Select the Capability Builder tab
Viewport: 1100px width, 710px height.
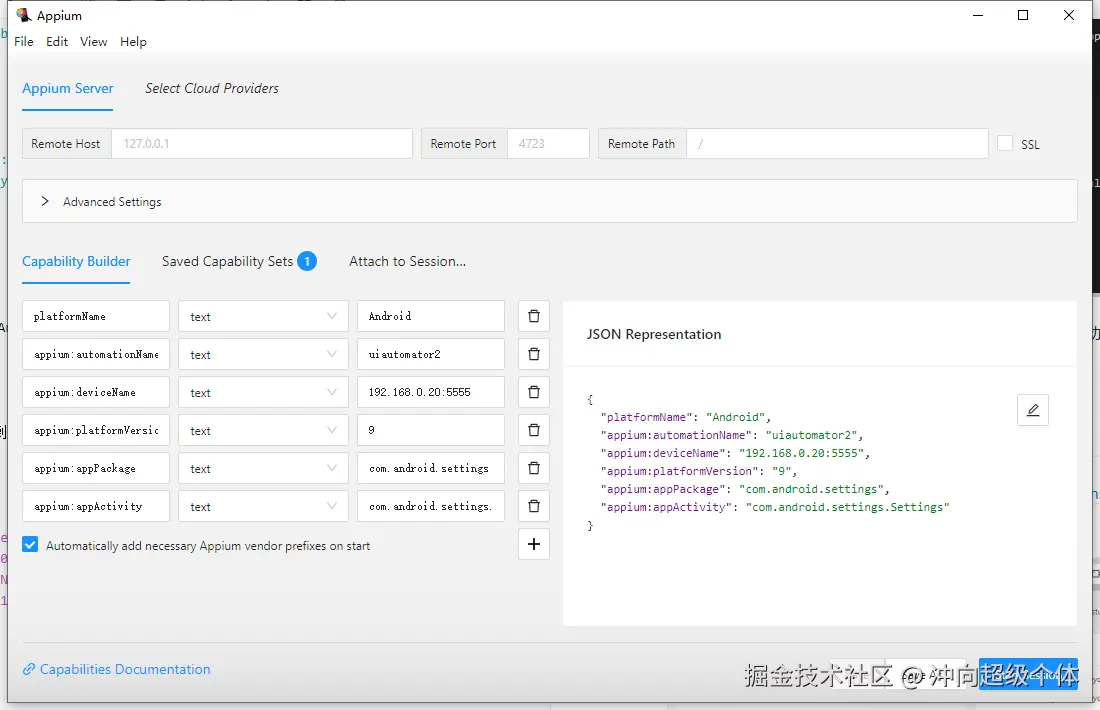(x=76, y=261)
